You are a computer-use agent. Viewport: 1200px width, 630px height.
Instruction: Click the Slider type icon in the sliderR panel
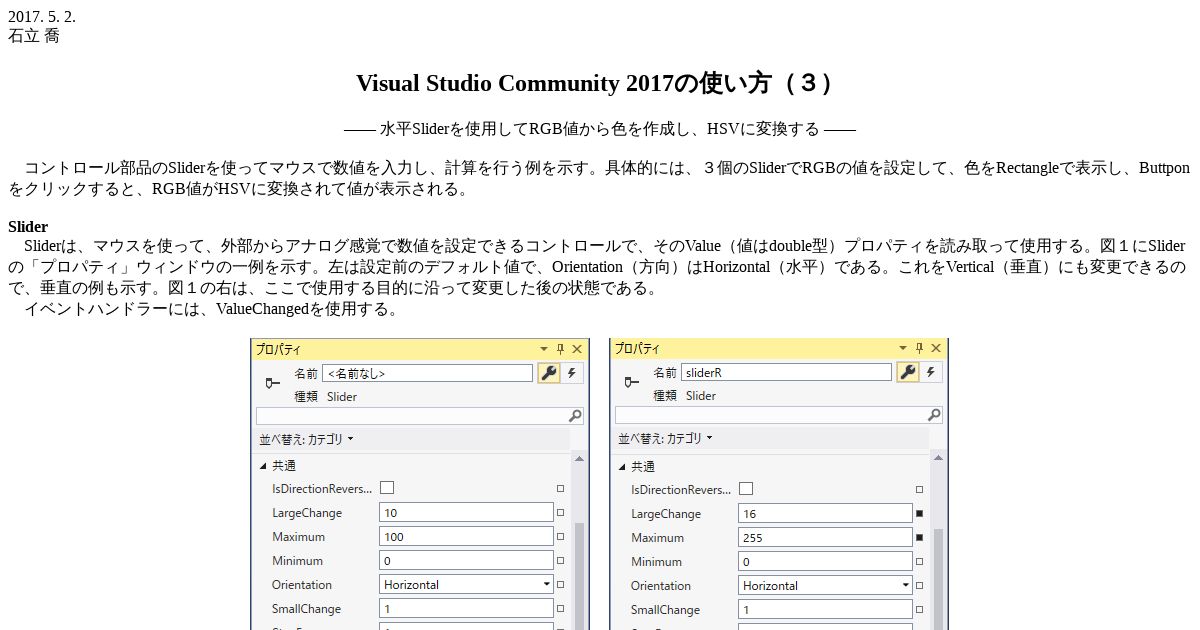pyautogui.click(x=630, y=382)
